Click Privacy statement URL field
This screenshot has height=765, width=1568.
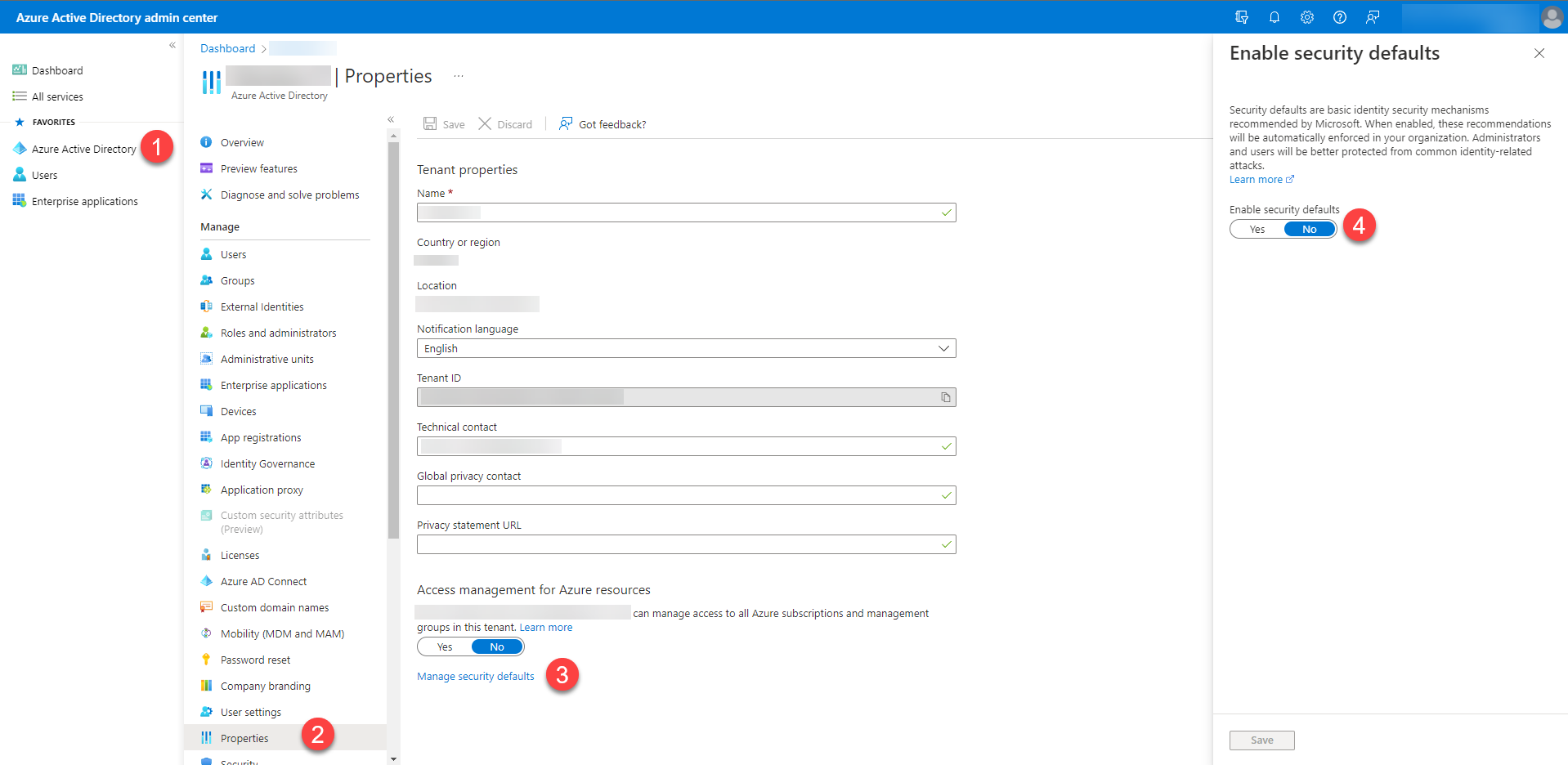pyautogui.click(x=687, y=544)
